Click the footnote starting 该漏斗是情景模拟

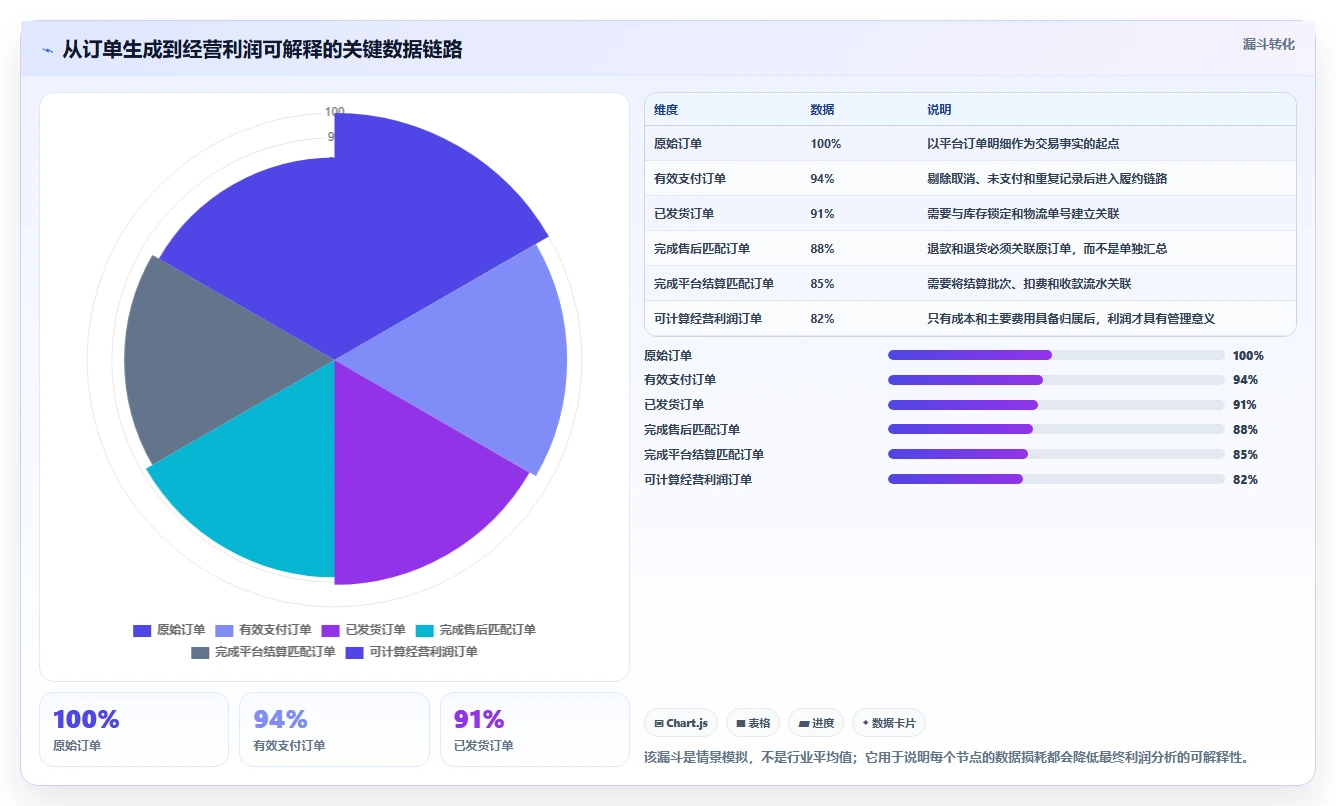pos(946,758)
